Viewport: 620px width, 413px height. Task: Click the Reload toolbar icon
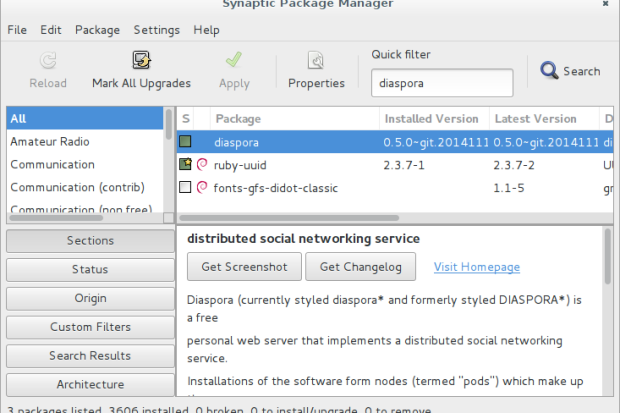click(x=48, y=61)
